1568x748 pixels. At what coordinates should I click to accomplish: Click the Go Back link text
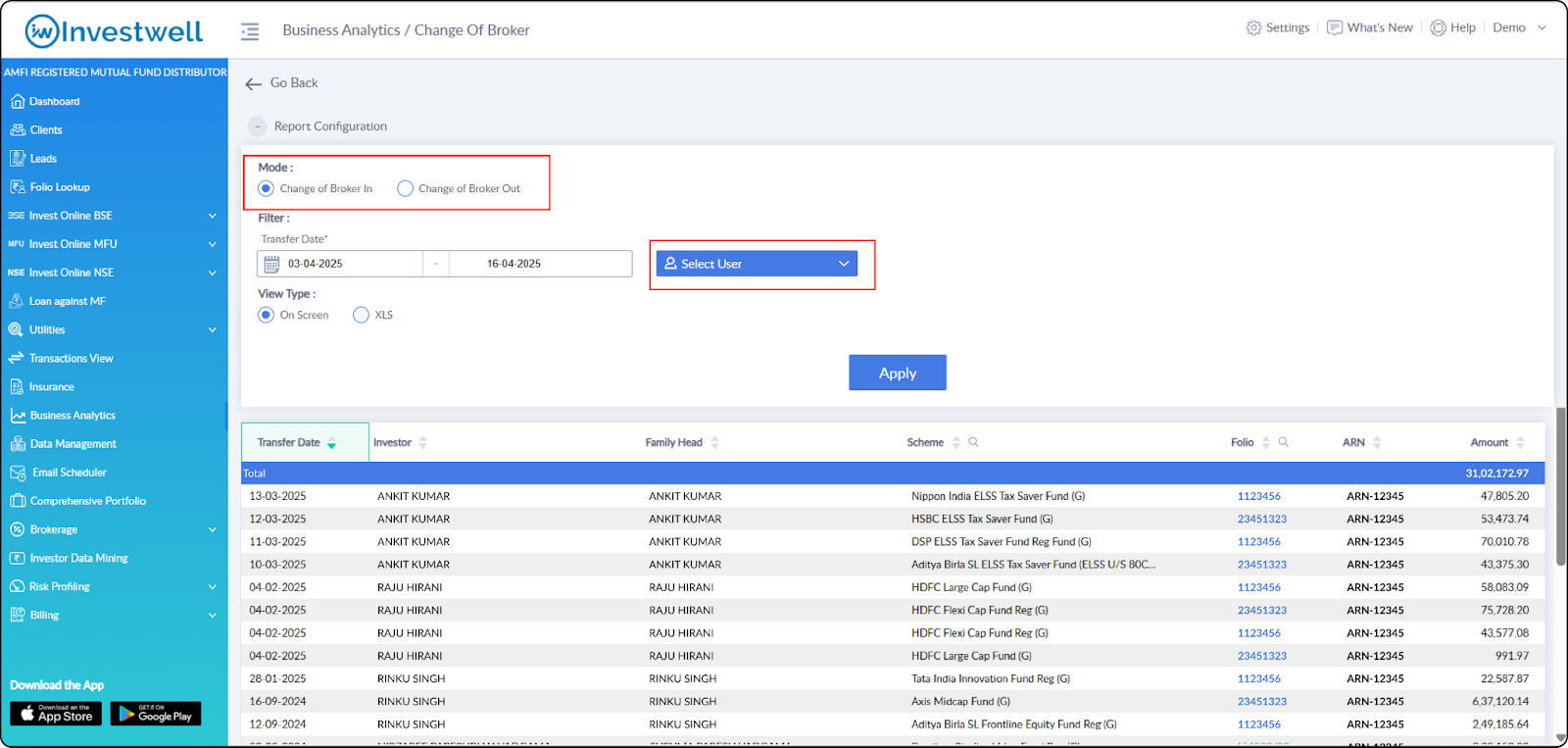click(x=294, y=83)
